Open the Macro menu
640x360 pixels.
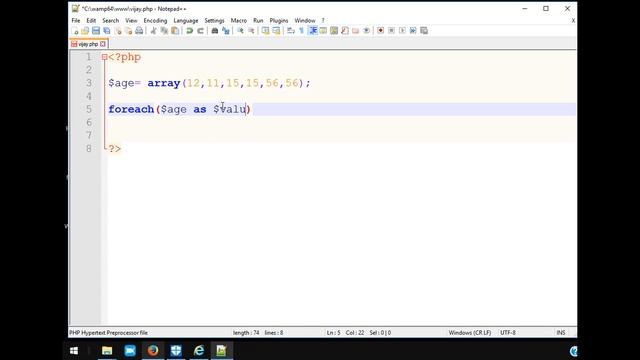point(239,20)
